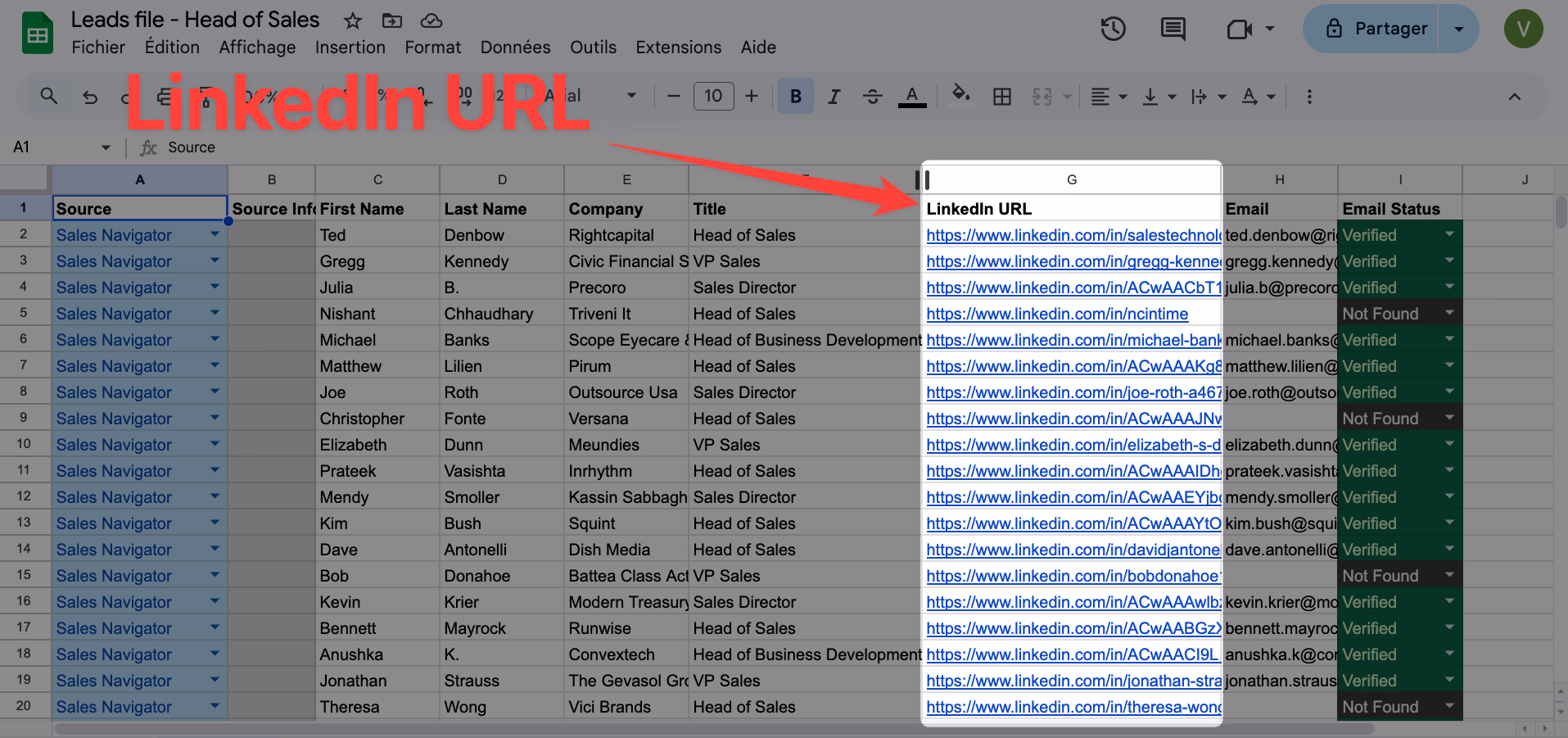Open Email Status dropdown in row 5
This screenshot has height=738, width=1568.
tap(1449, 313)
